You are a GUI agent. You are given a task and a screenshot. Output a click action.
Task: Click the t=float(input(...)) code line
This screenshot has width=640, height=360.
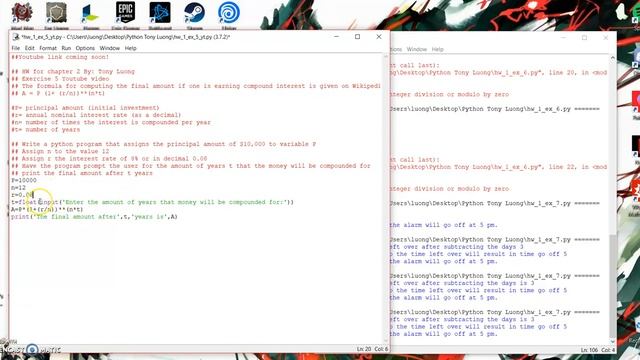[152, 202]
